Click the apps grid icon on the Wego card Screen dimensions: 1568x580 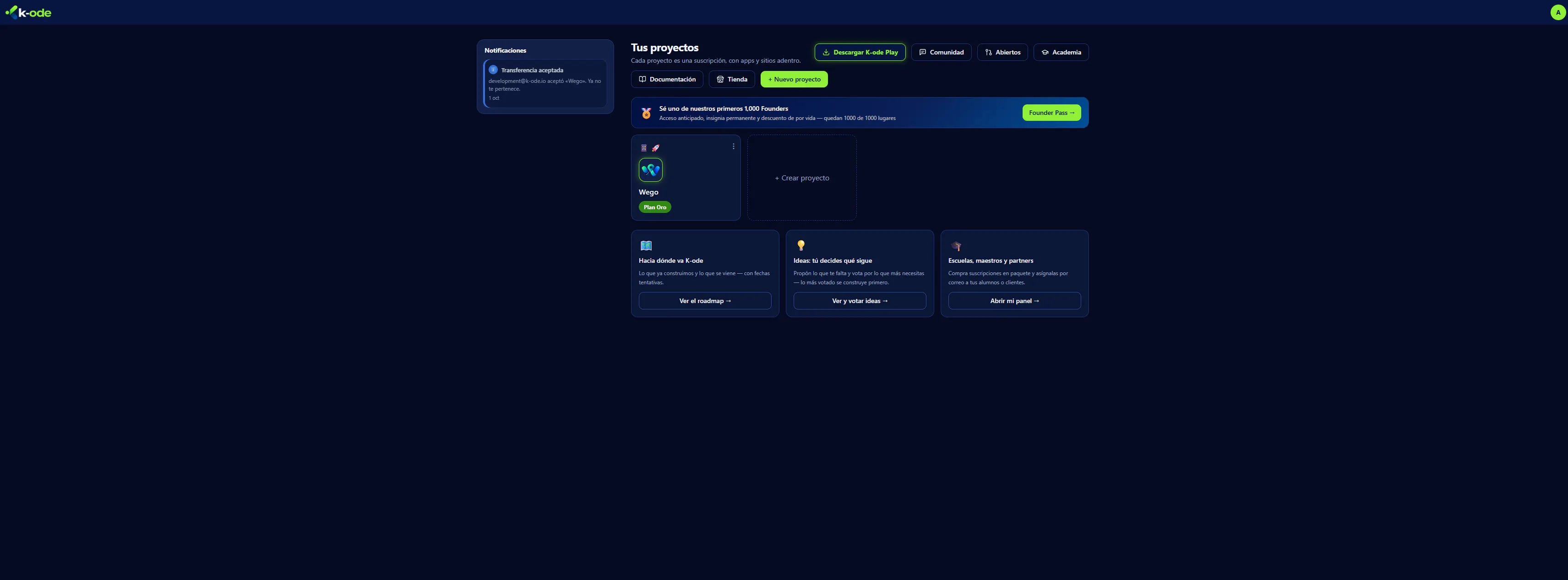point(643,148)
